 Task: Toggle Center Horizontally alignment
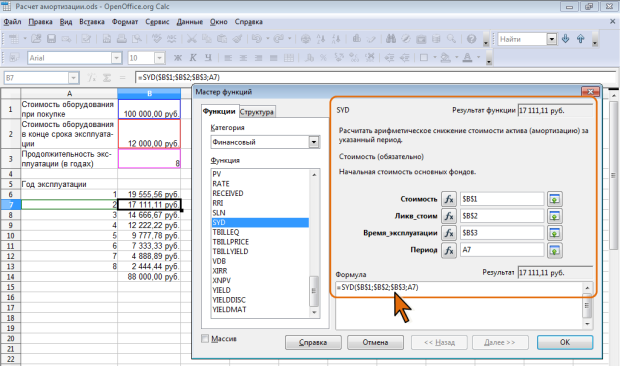(x=243, y=58)
